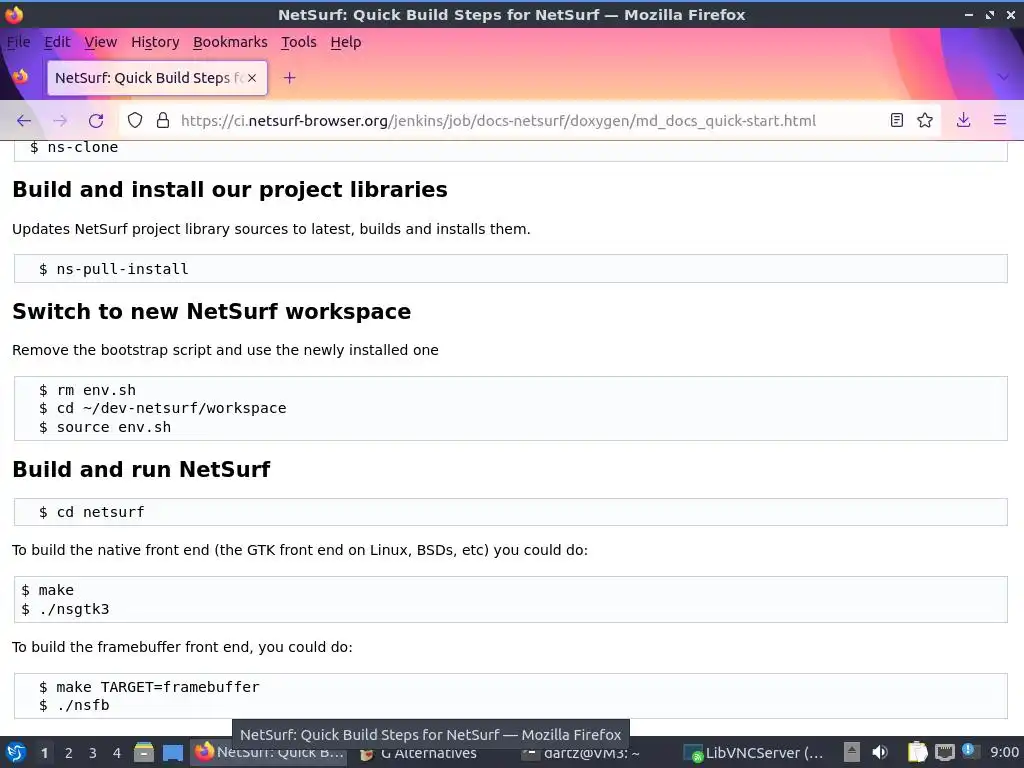Open the clipboard tray icon
Viewport: 1024px width, 768px height.
click(917, 753)
